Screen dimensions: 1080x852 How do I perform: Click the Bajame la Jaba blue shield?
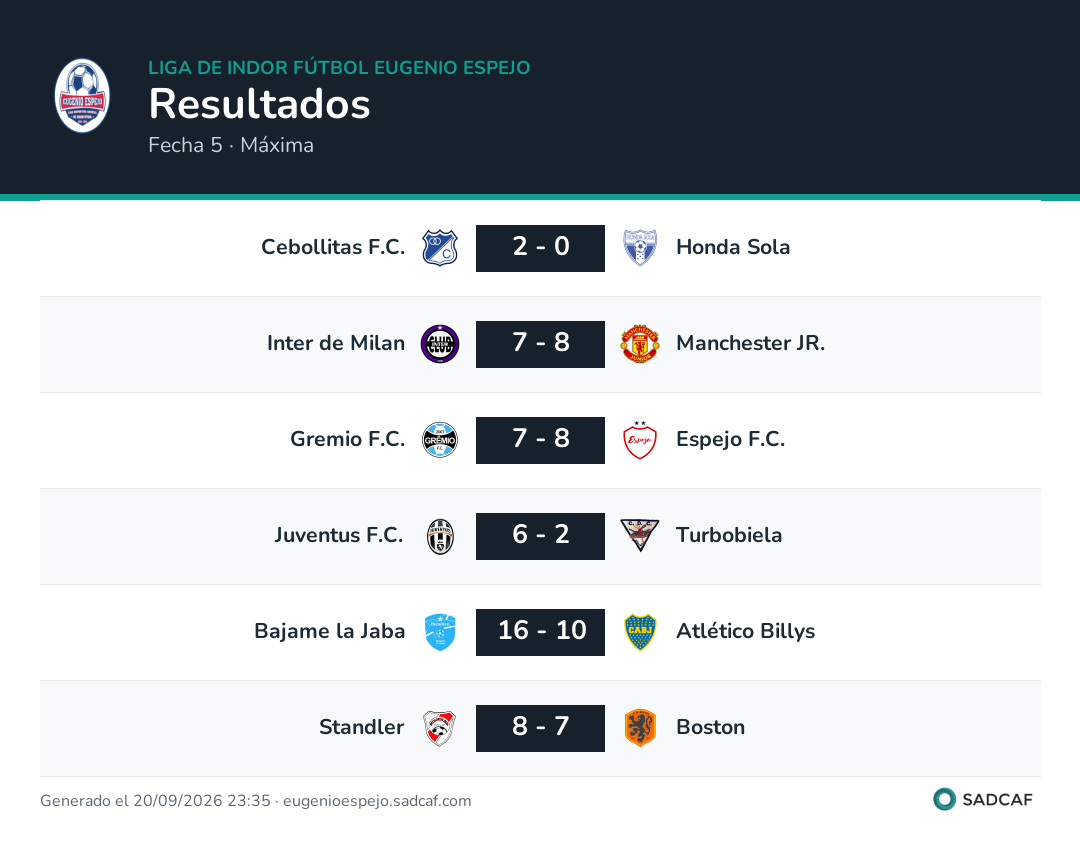(x=439, y=632)
